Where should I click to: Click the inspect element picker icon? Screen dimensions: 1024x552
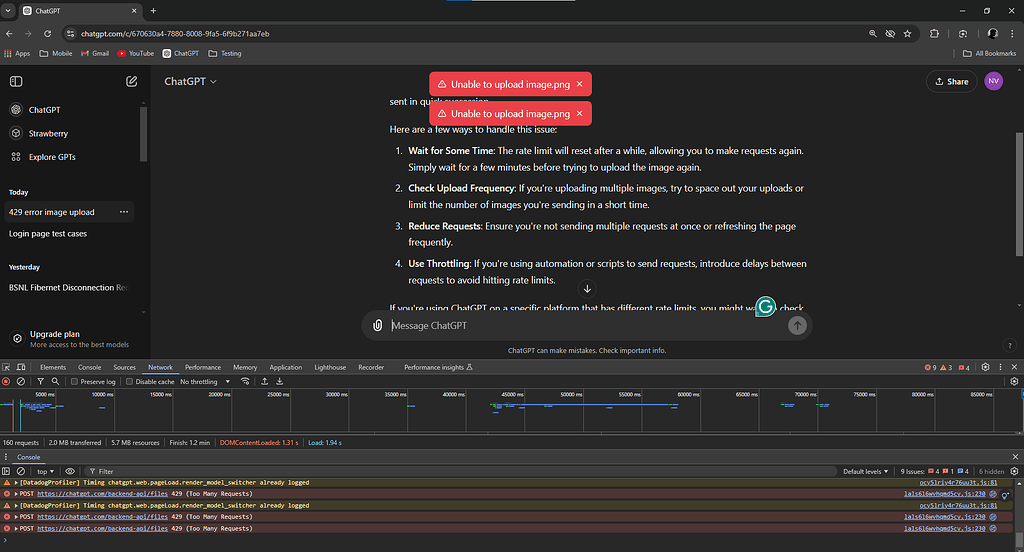click(8, 367)
